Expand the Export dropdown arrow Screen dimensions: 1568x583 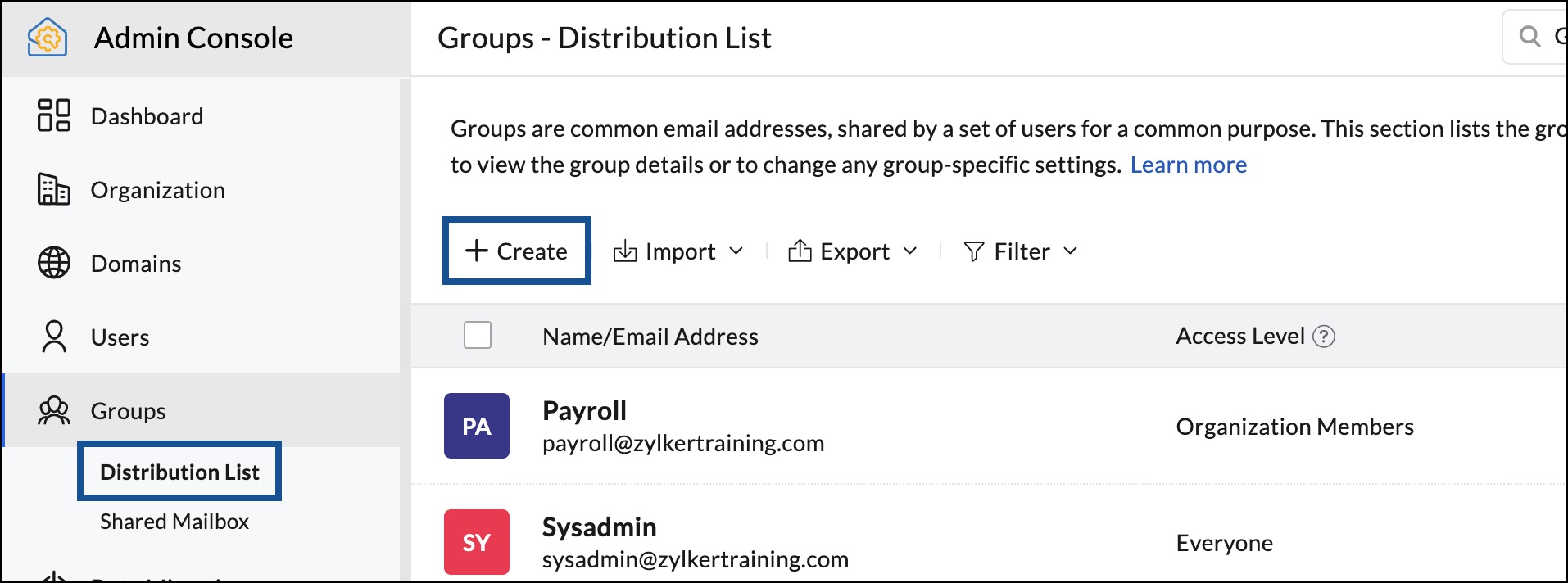pyautogui.click(x=910, y=251)
